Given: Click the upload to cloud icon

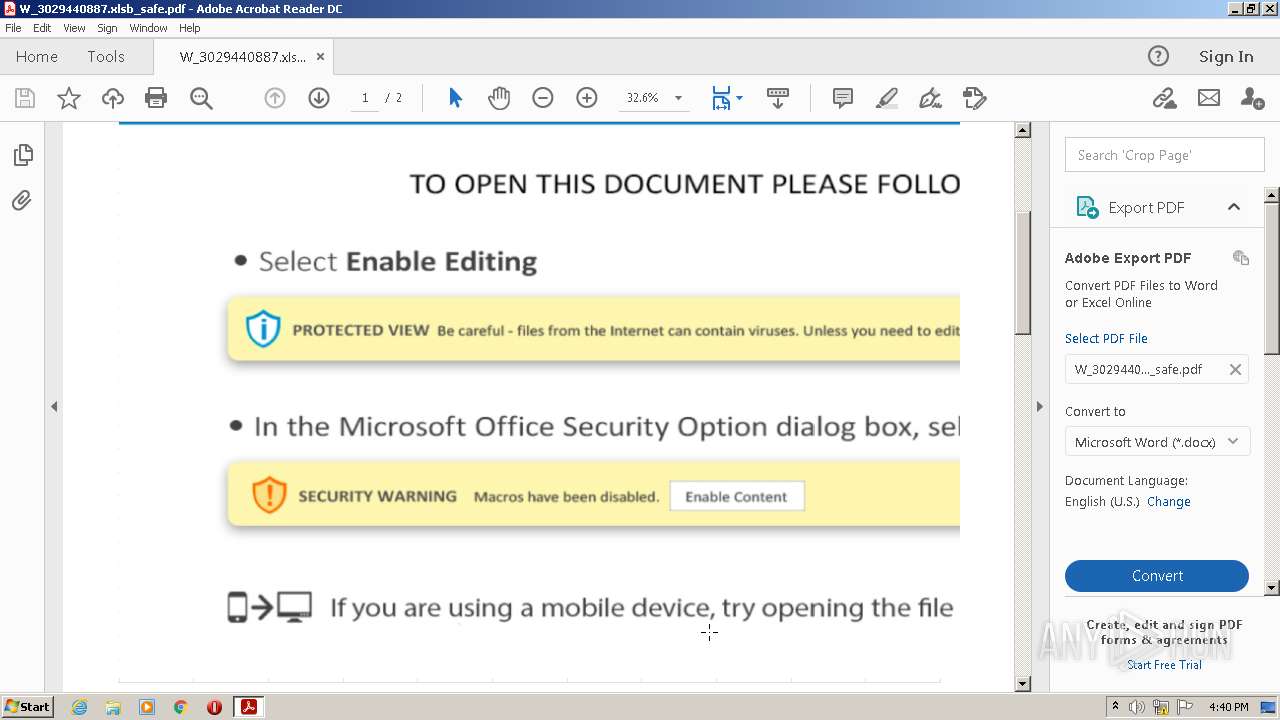Looking at the screenshot, I should coord(113,98).
